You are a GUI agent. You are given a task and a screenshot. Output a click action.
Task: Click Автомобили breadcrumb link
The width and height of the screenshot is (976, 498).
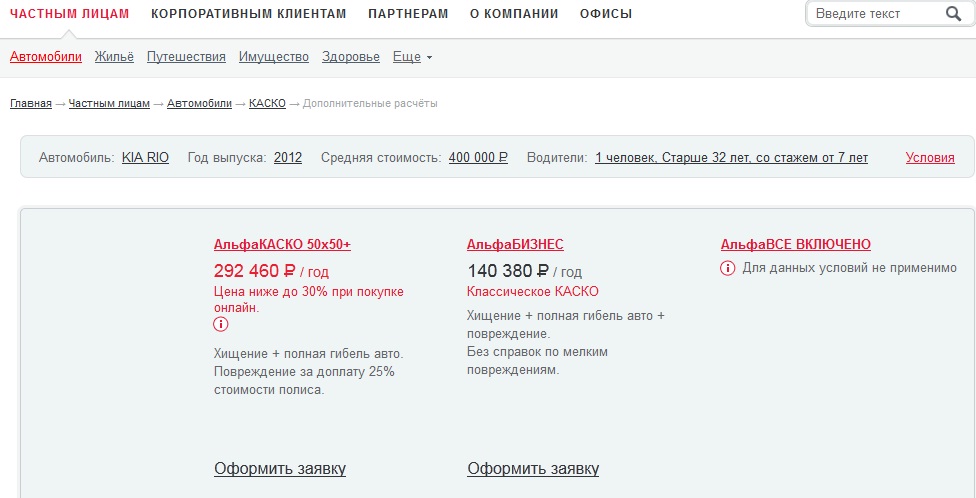click(x=199, y=103)
